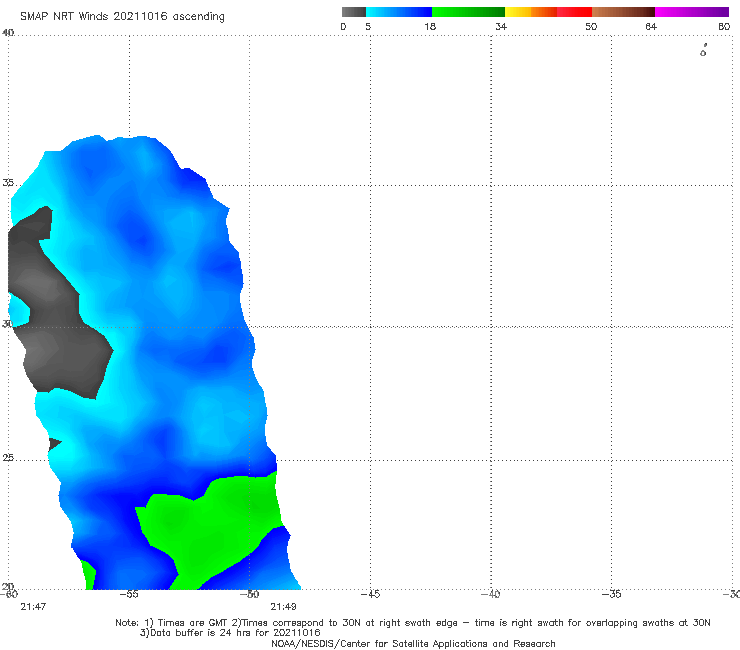Click the small gray patch near 25N
Viewport: 740px width, 650px height.
click(x=55, y=444)
